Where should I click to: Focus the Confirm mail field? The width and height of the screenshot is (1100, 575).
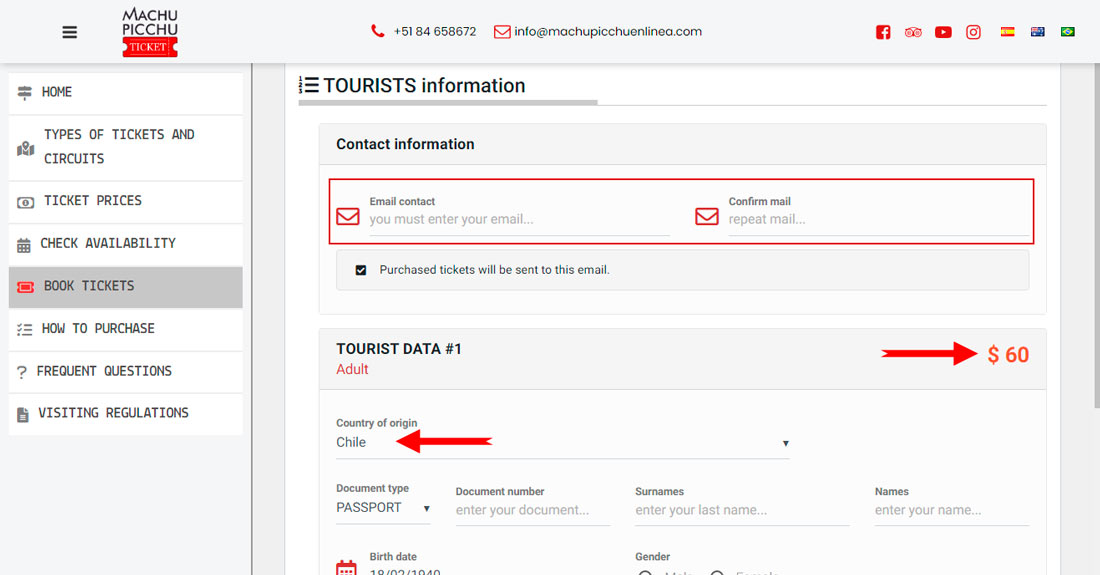877,220
